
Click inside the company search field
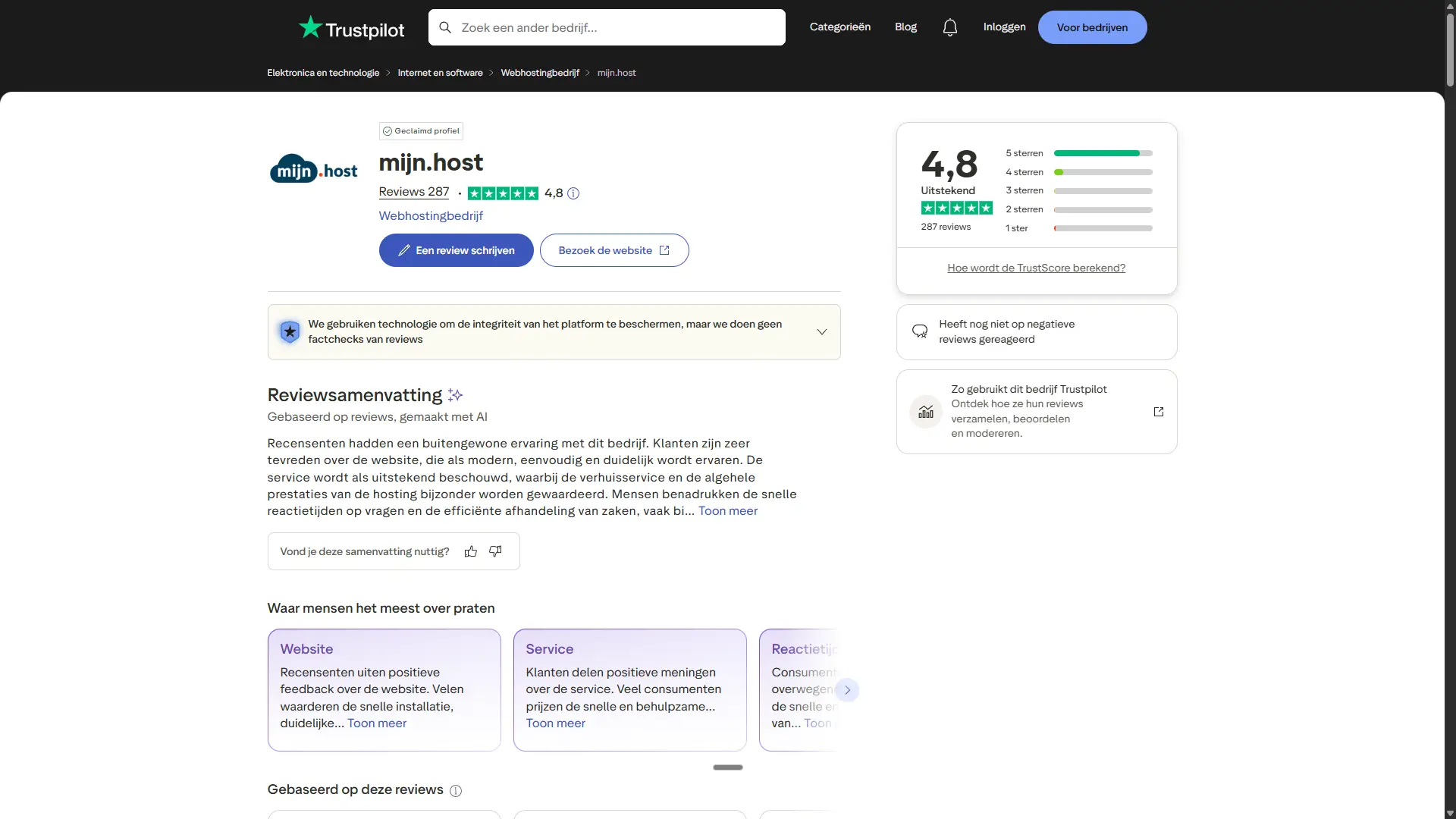point(607,27)
